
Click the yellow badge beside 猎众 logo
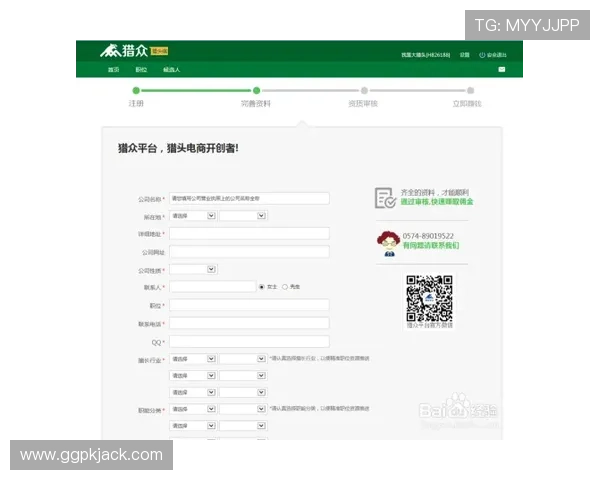click(159, 51)
